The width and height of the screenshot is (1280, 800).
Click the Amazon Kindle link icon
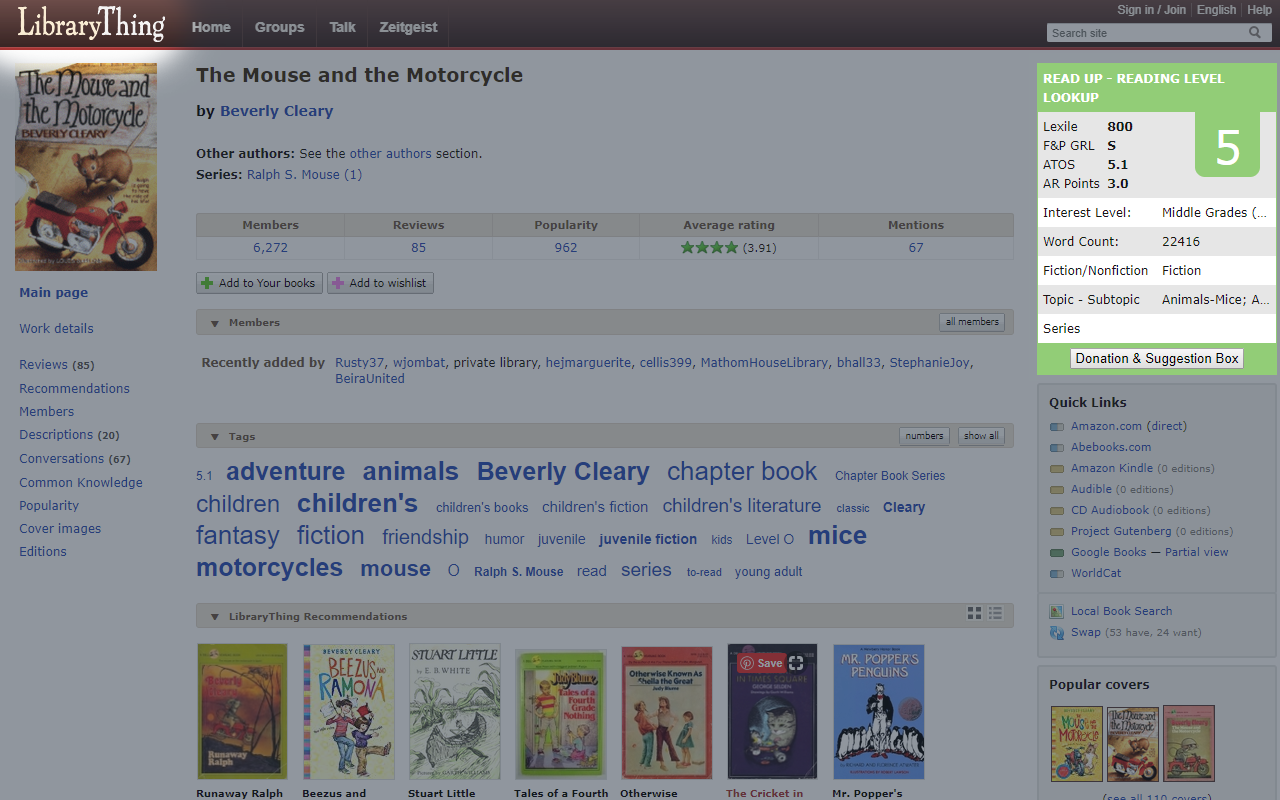coord(1057,469)
